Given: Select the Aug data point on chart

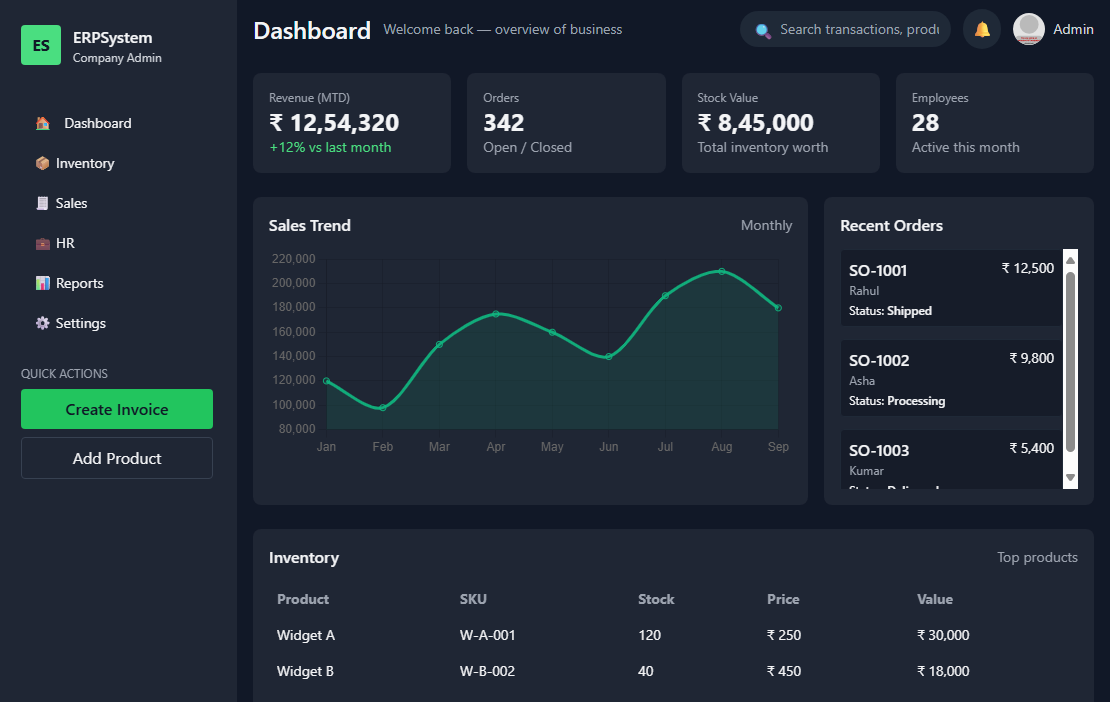Looking at the screenshot, I should 721,271.
